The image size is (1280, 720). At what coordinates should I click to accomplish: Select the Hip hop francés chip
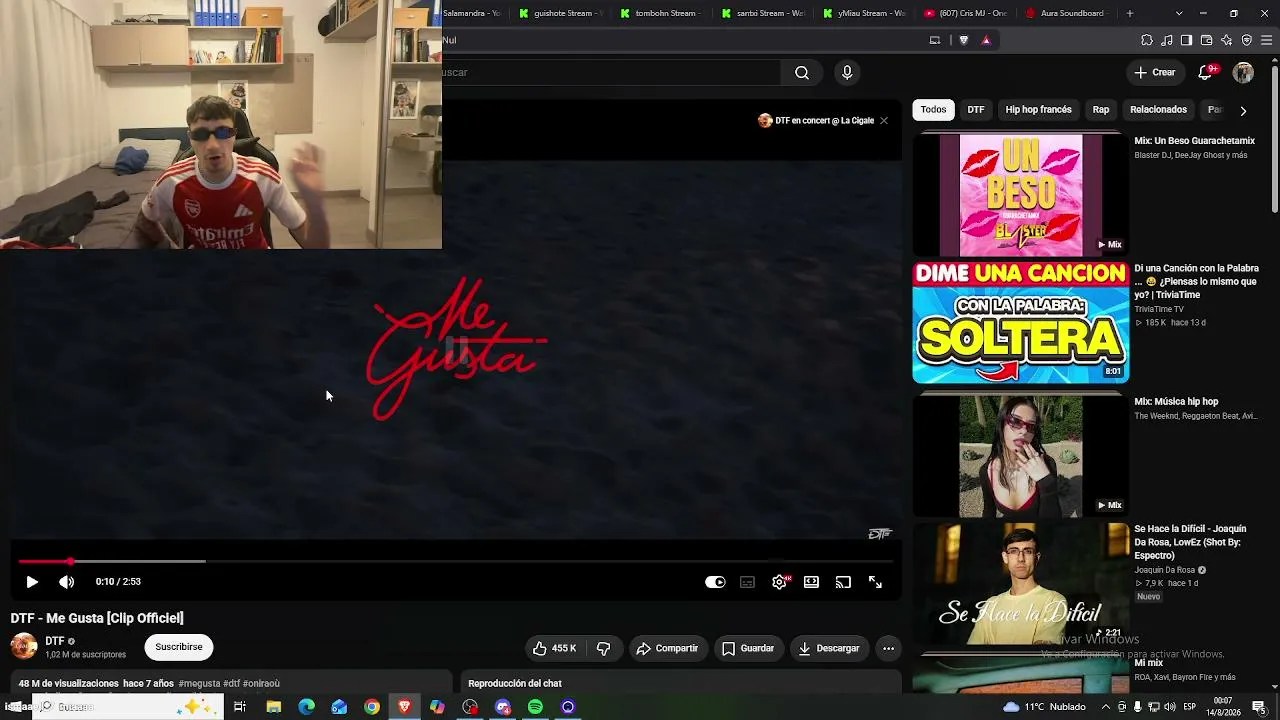click(x=1039, y=110)
